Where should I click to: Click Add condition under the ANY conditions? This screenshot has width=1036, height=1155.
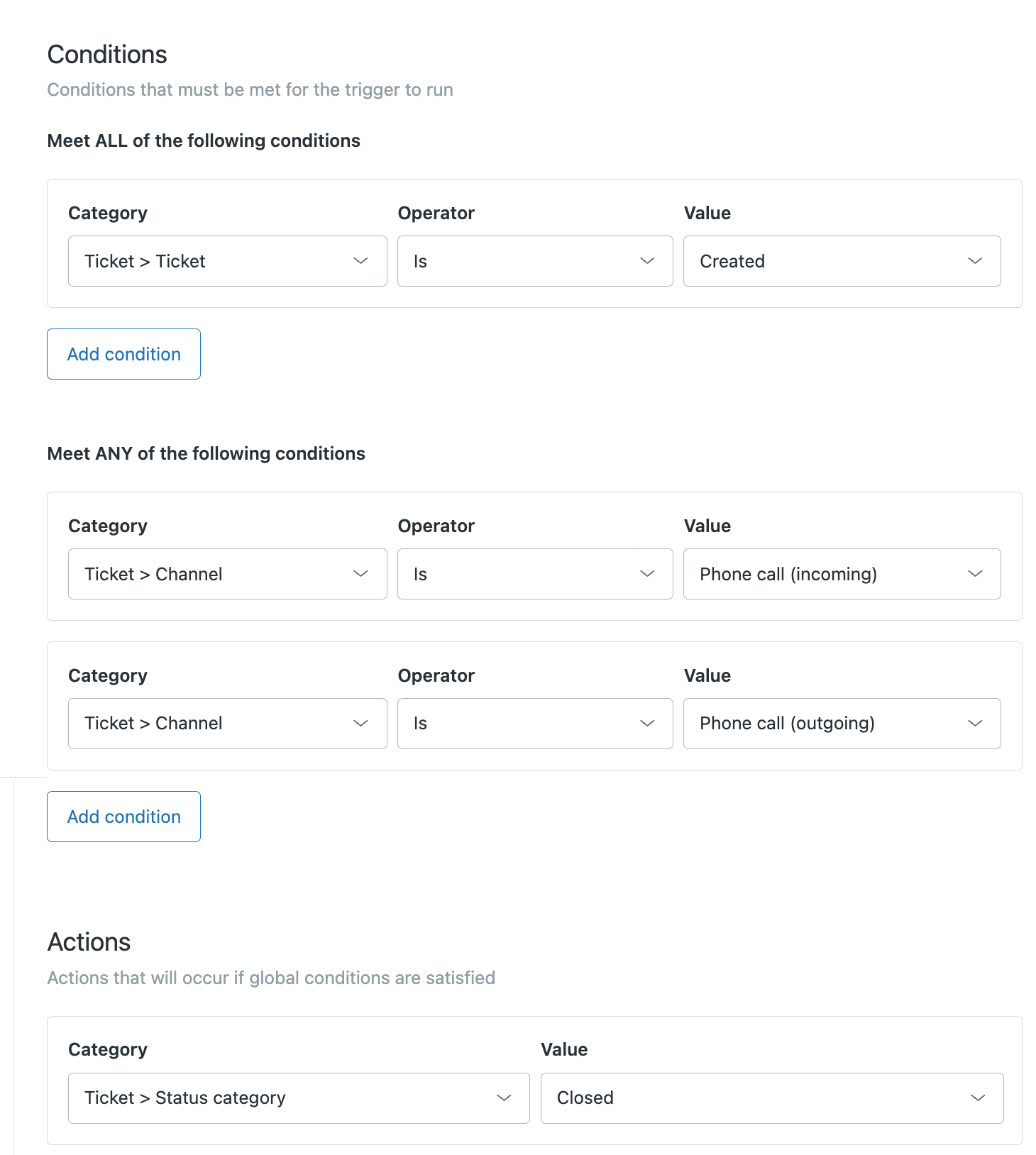(123, 817)
